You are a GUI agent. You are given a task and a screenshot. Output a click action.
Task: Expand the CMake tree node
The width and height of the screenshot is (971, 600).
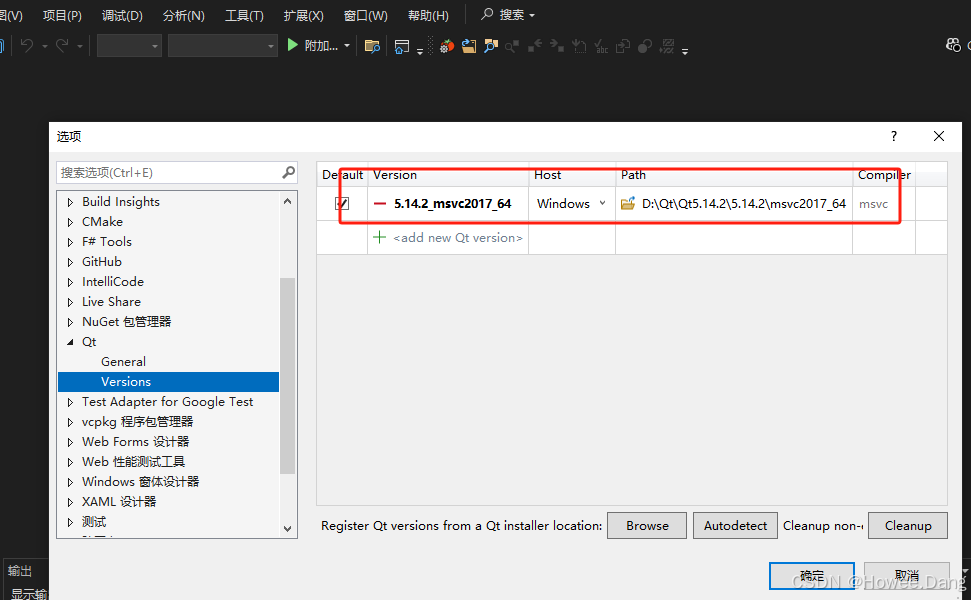(70, 222)
